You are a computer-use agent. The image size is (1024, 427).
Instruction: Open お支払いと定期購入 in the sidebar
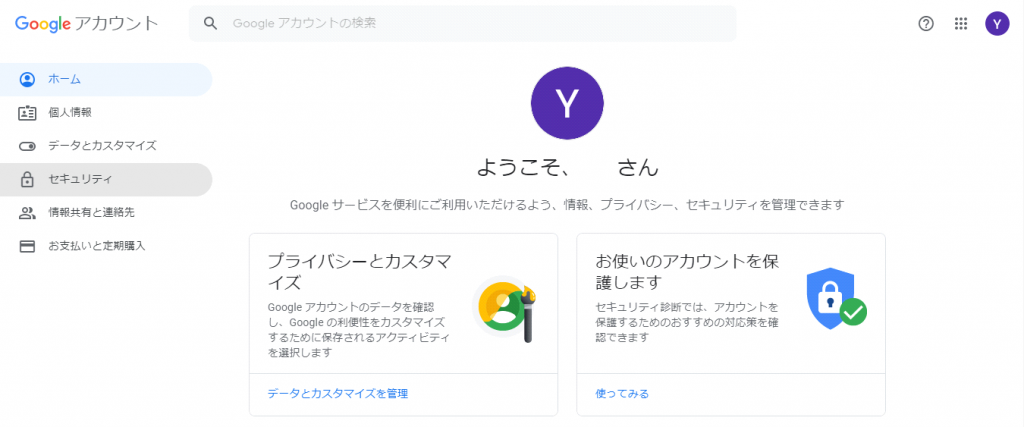[x=106, y=246]
